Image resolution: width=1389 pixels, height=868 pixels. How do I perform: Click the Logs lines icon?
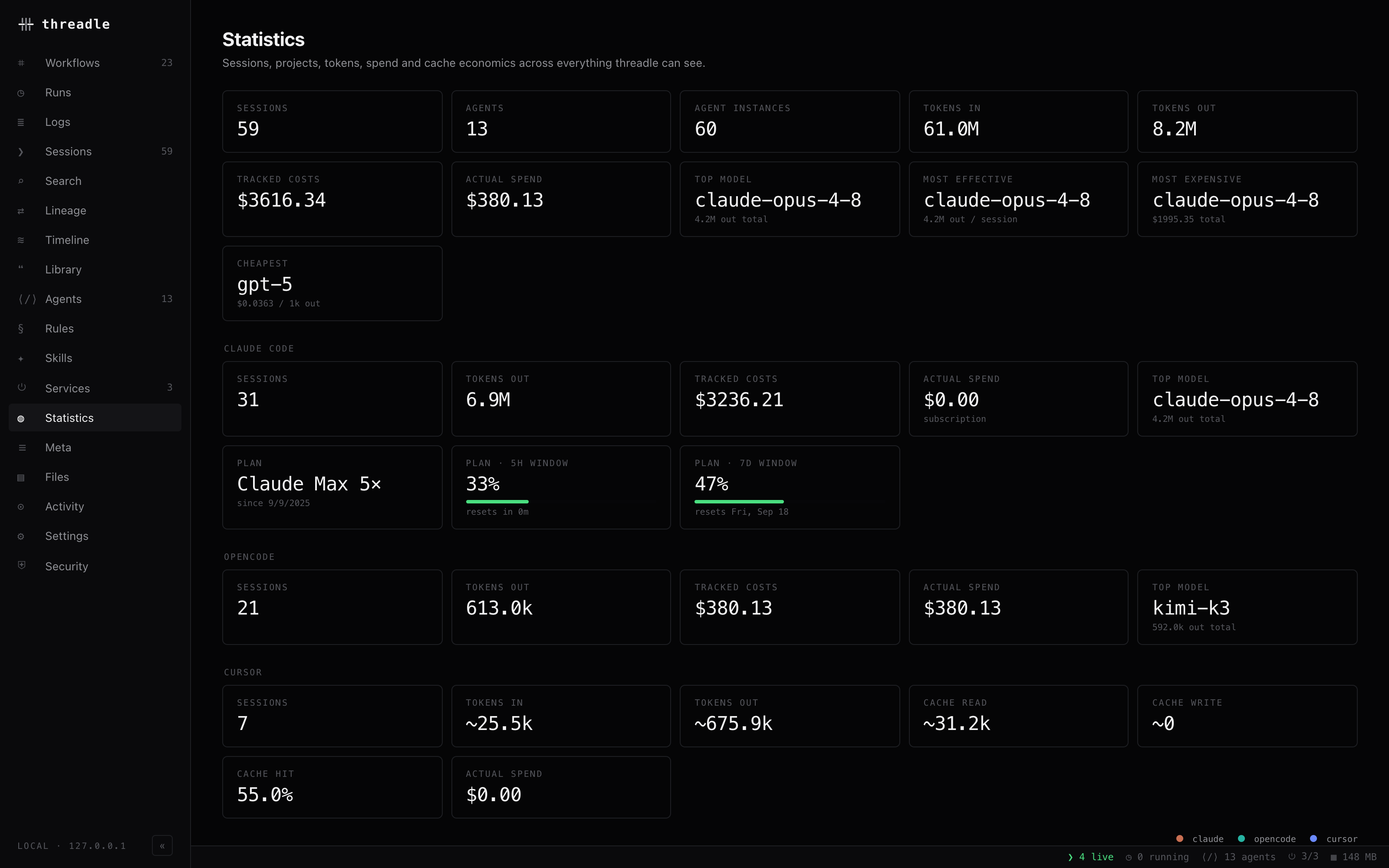21,122
